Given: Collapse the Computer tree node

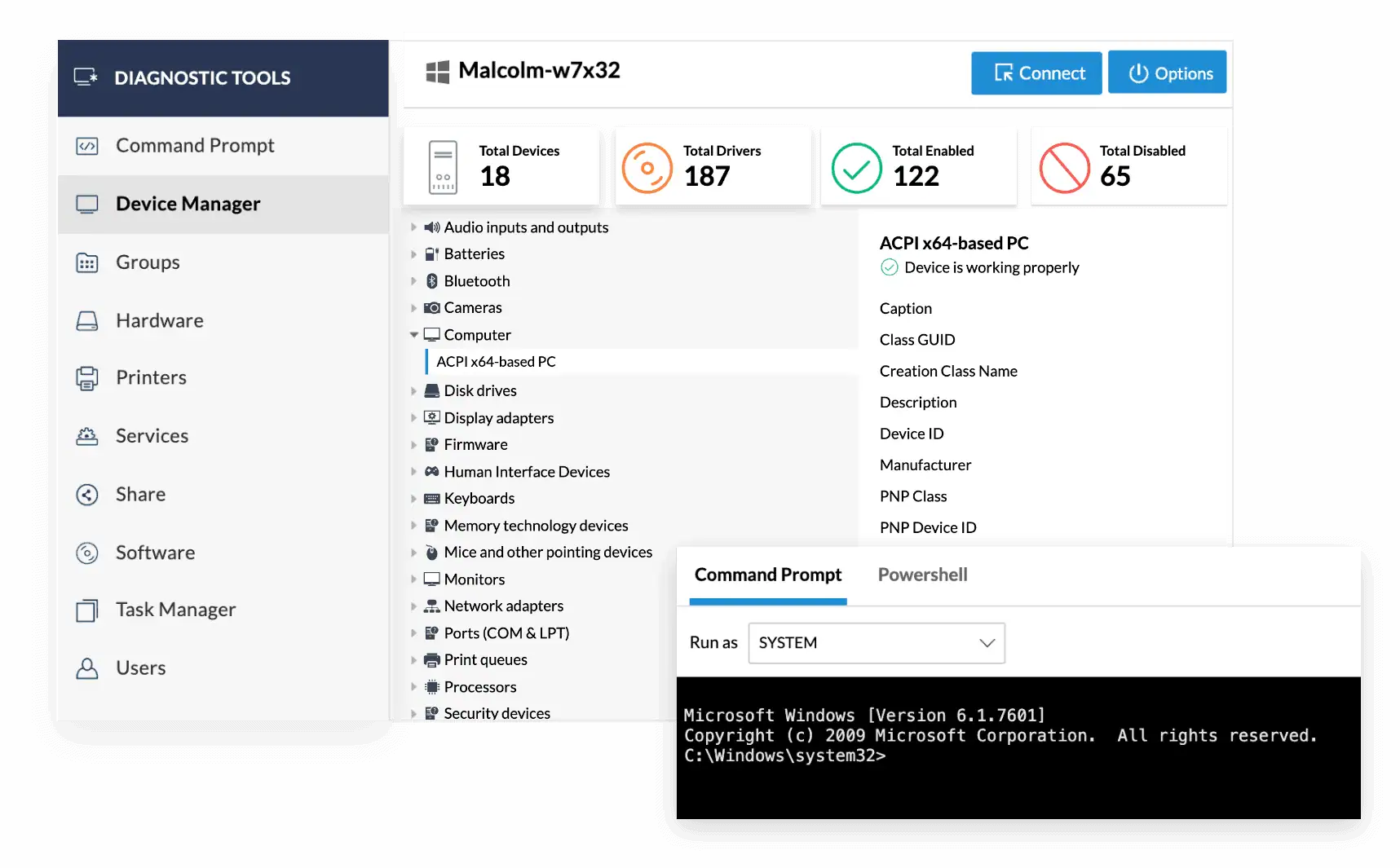Looking at the screenshot, I should coord(414,335).
